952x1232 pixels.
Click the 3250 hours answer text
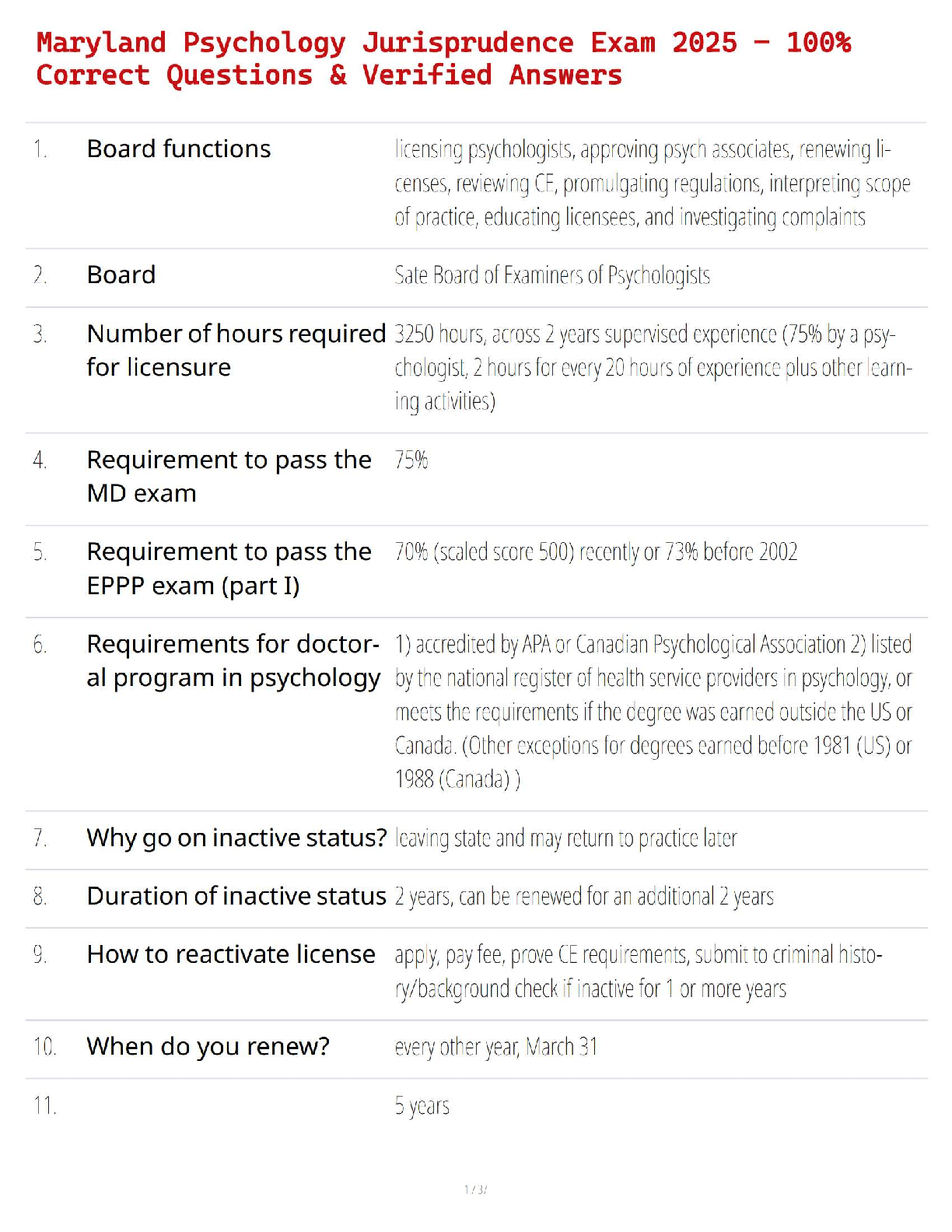click(653, 367)
